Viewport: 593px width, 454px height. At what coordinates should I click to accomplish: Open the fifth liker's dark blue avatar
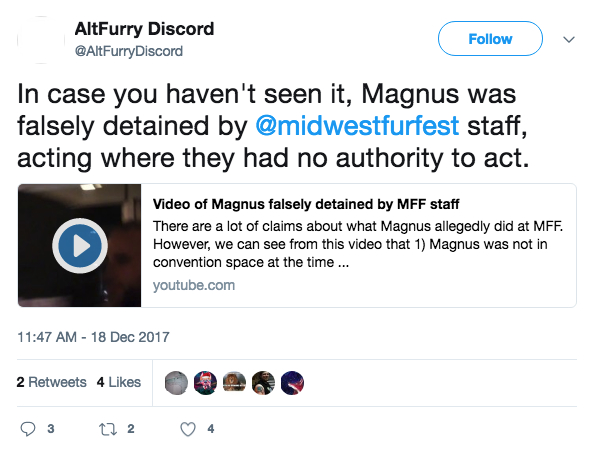click(292, 382)
